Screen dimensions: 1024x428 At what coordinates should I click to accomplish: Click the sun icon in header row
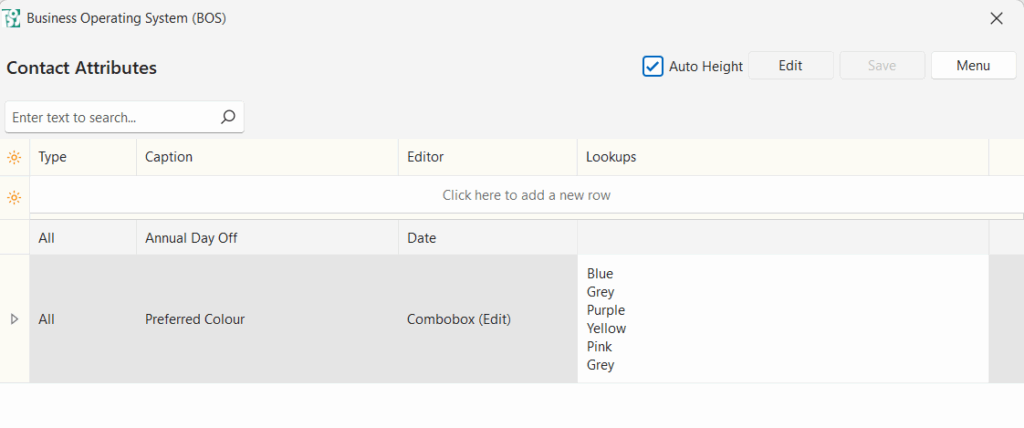coord(14,157)
